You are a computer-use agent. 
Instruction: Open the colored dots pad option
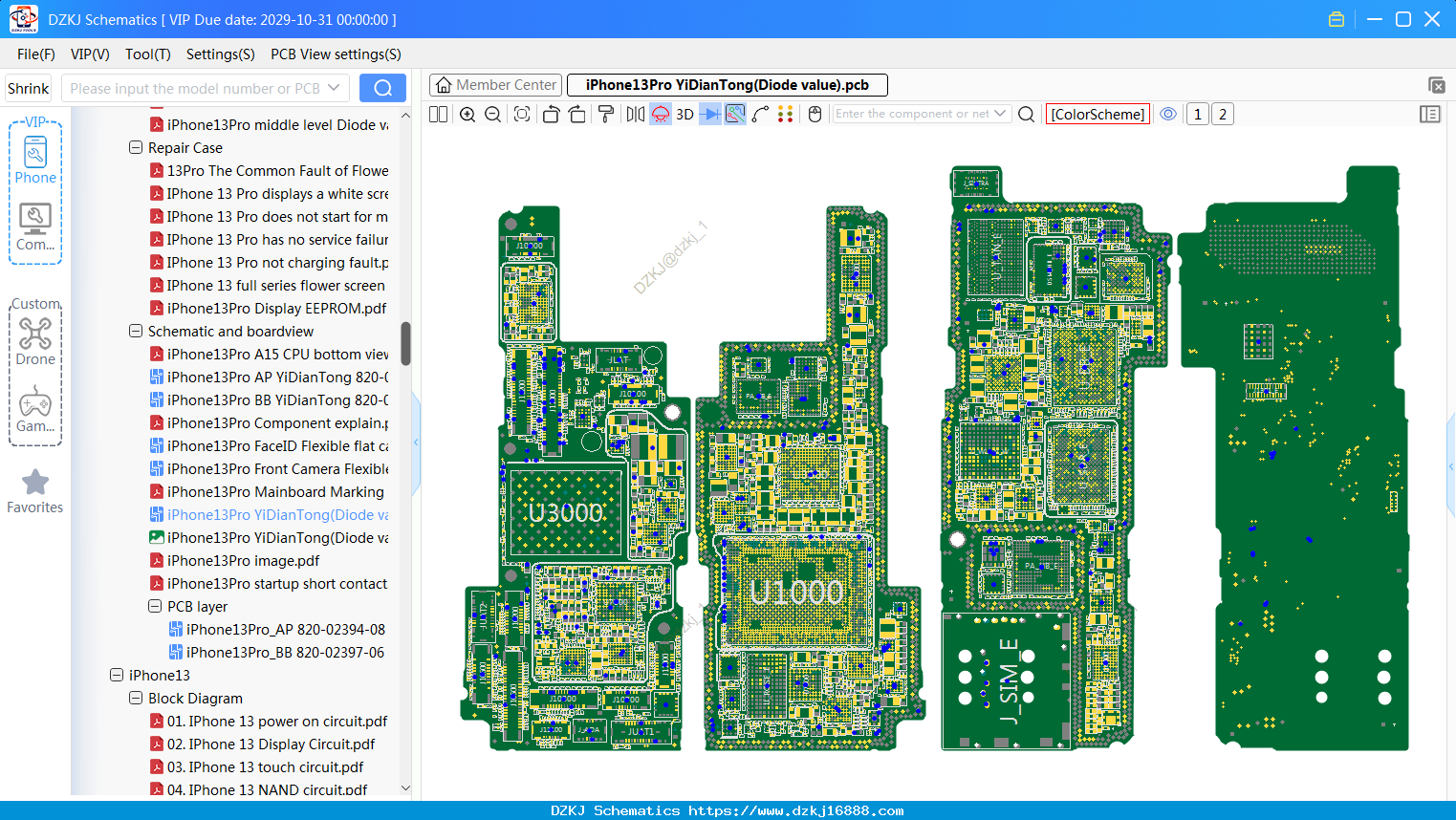point(786,114)
